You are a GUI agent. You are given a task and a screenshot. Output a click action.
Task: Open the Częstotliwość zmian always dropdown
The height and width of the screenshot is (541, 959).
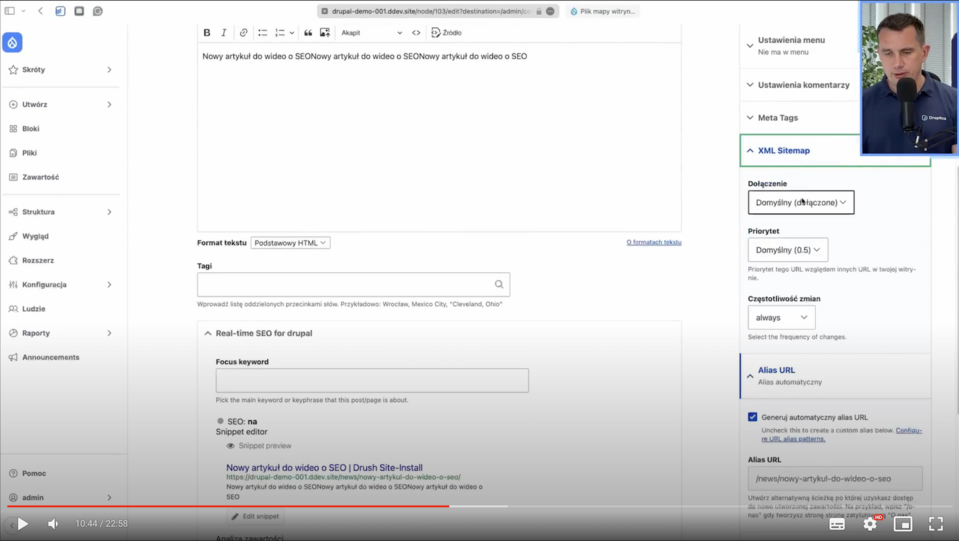pos(782,317)
